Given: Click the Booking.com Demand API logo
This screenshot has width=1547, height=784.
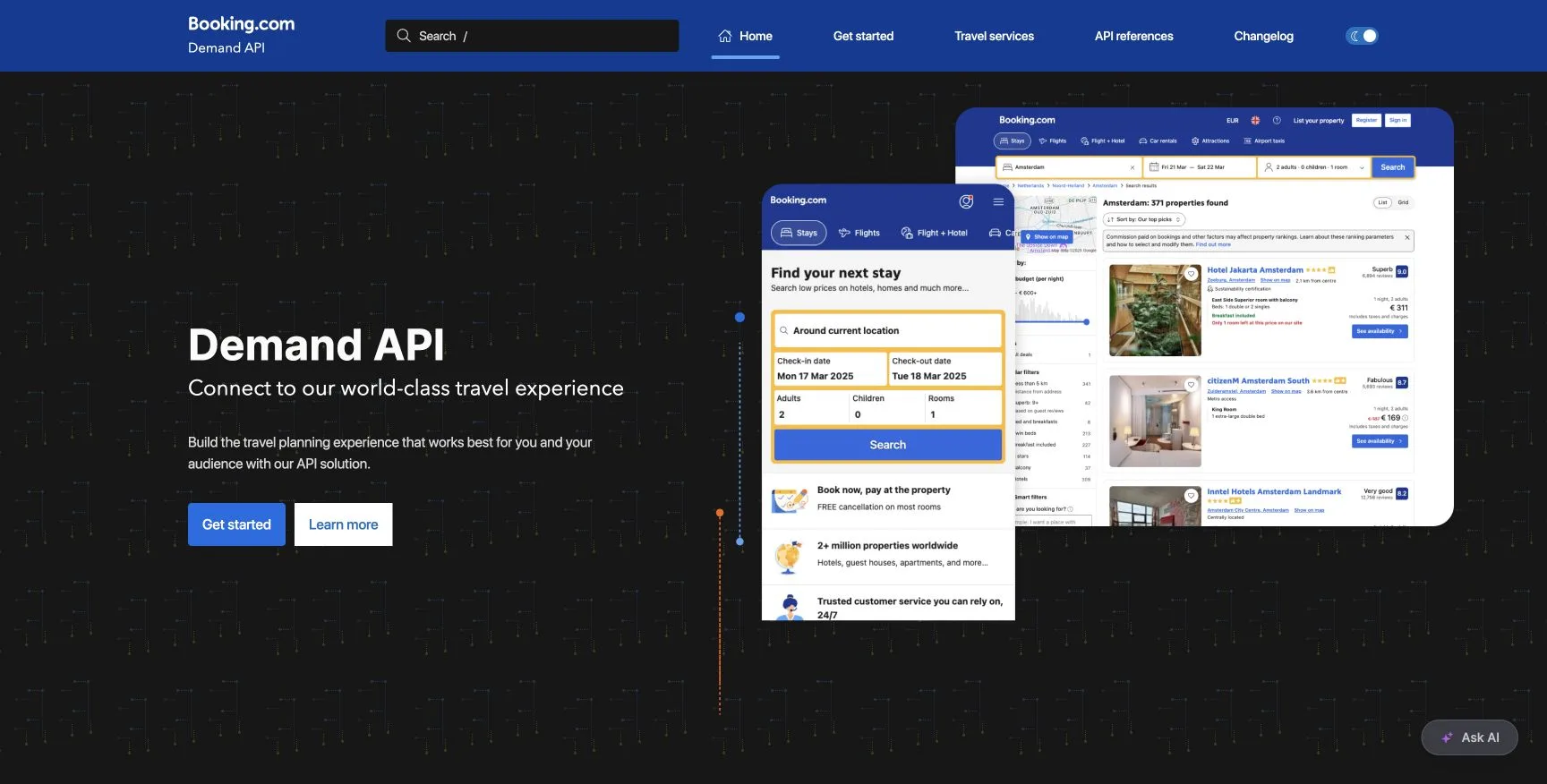Looking at the screenshot, I should tap(241, 35).
